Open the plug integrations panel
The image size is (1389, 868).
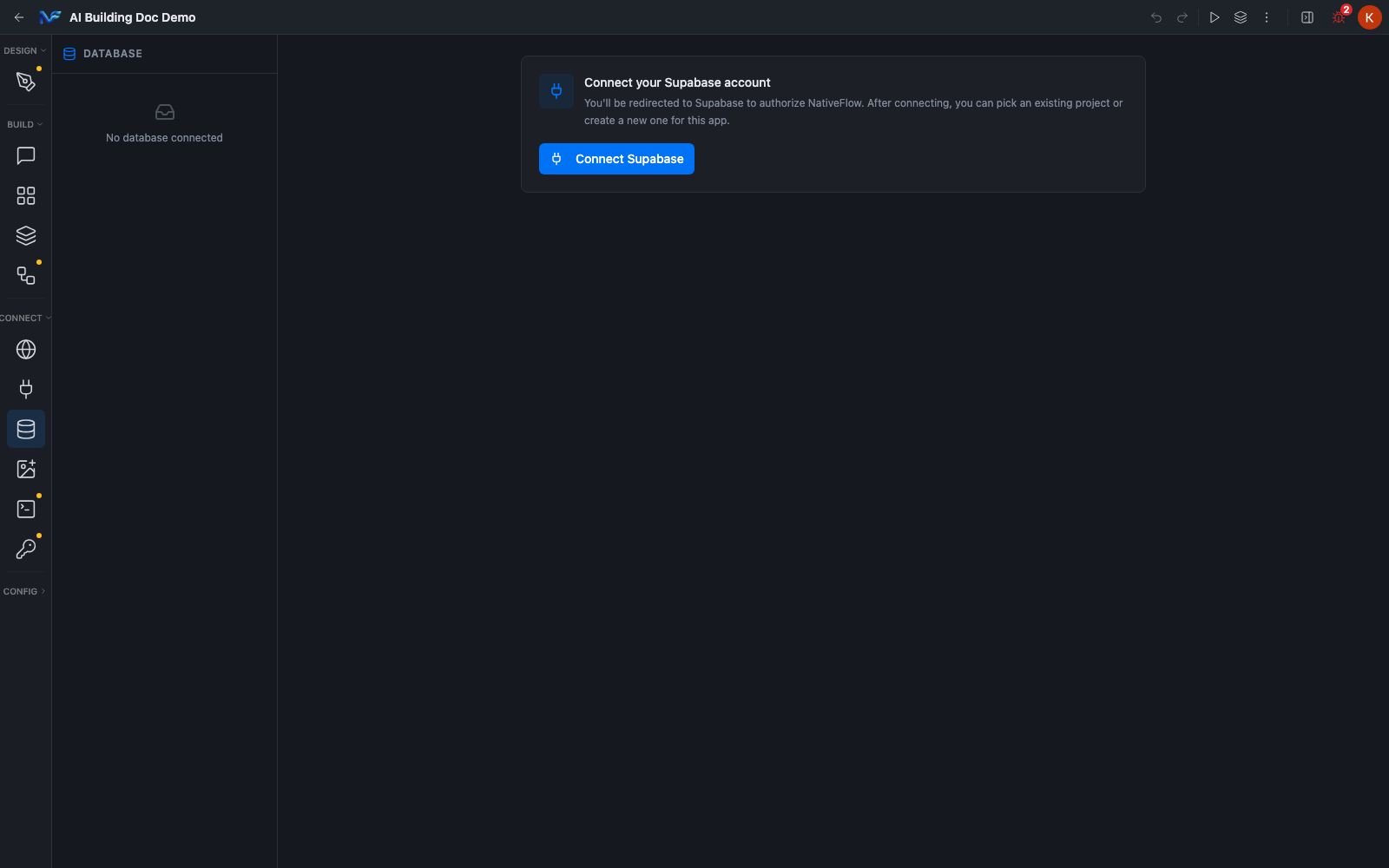click(26, 389)
